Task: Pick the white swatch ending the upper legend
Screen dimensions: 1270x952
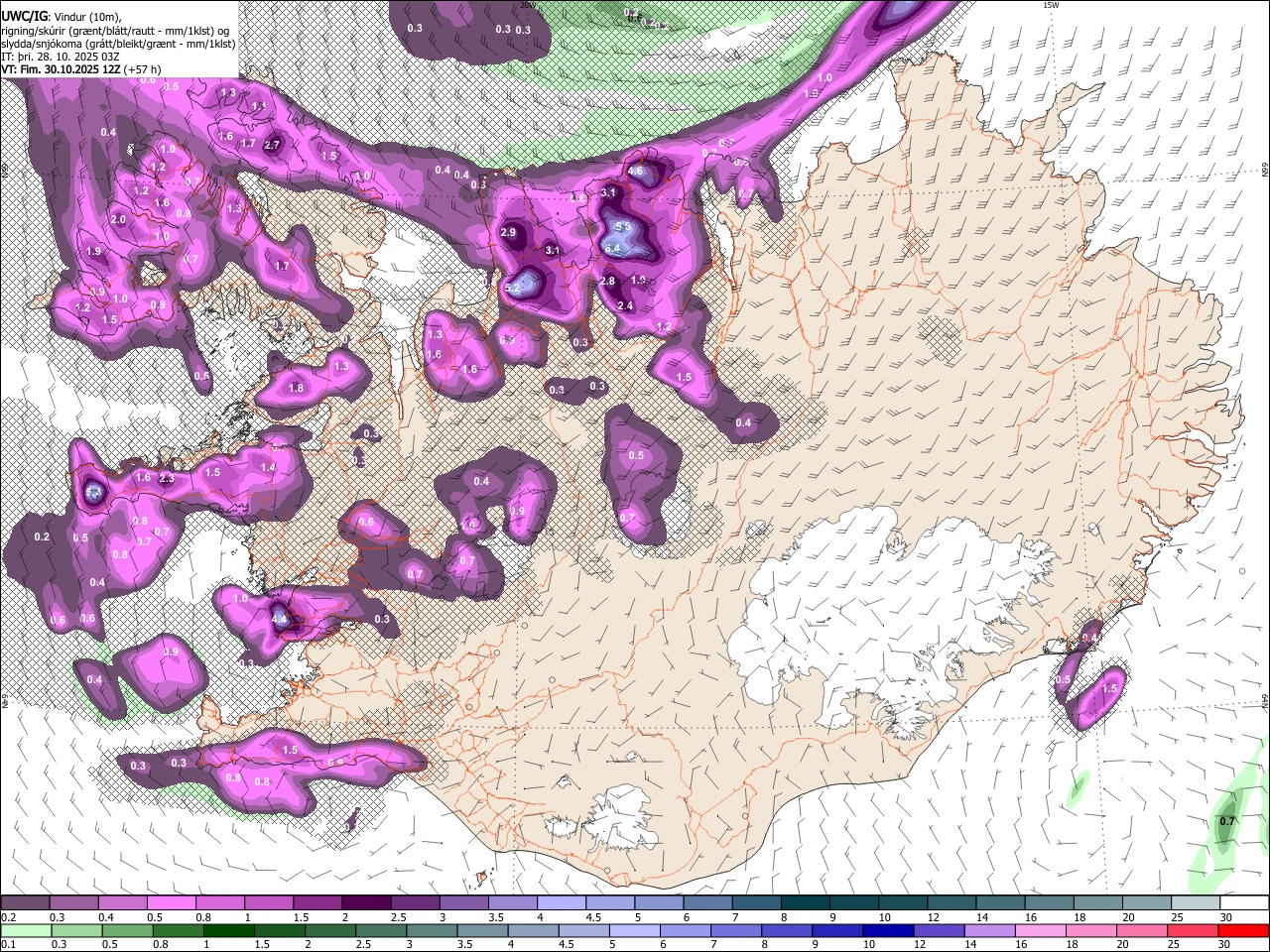Action: click(x=1244, y=903)
